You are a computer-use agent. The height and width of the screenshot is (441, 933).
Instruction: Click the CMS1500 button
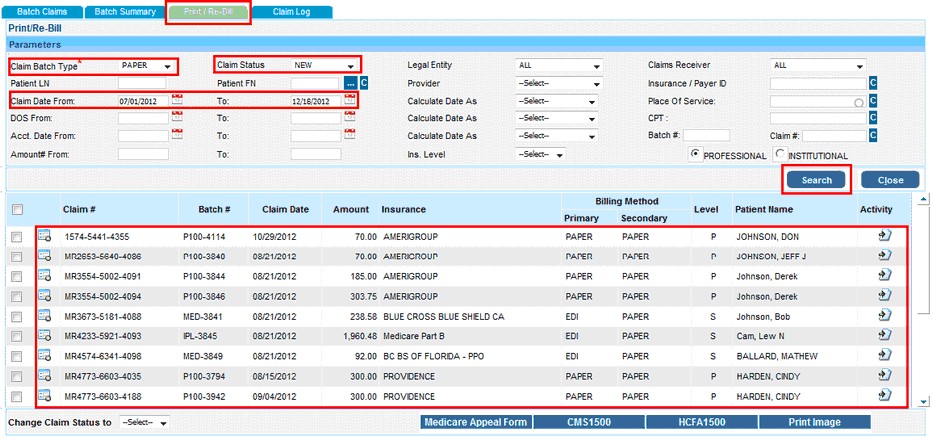589,423
